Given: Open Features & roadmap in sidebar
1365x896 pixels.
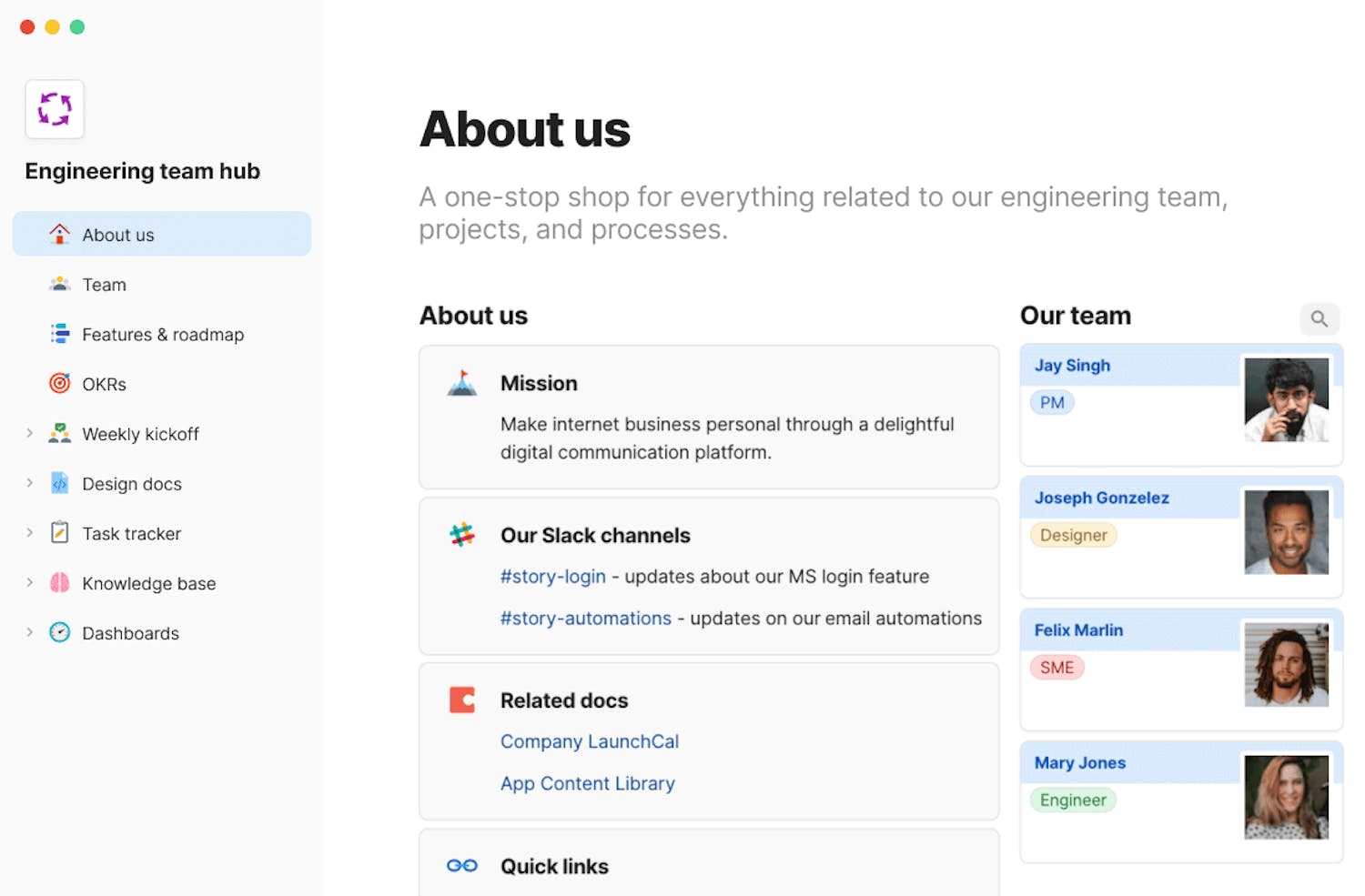Looking at the screenshot, I should tap(163, 335).
